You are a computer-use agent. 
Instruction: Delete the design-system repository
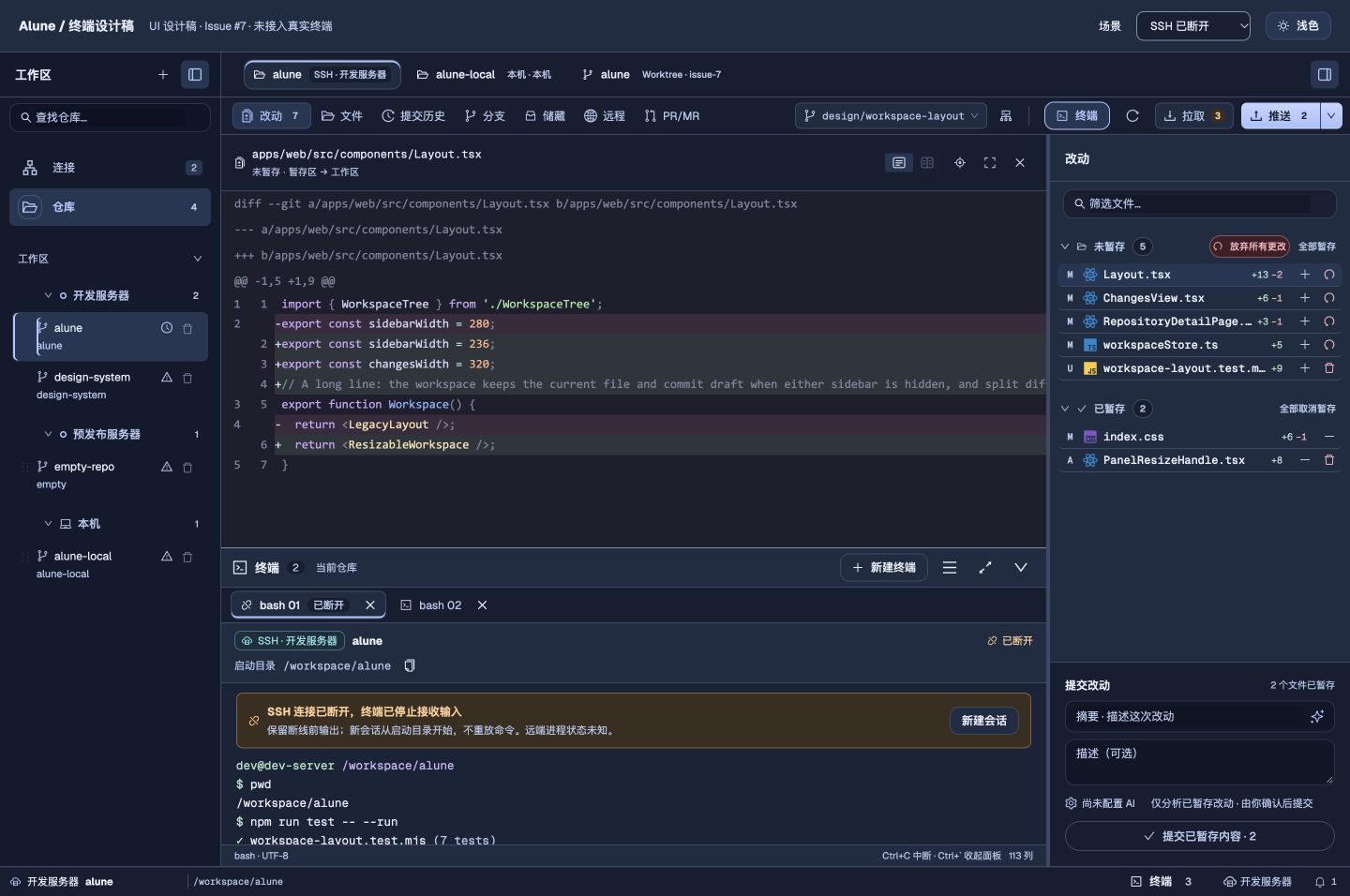(x=187, y=378)
